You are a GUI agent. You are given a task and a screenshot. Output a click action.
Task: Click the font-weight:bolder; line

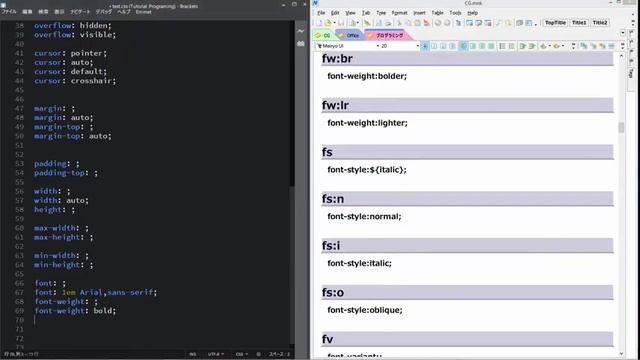[x=367, y=76]
